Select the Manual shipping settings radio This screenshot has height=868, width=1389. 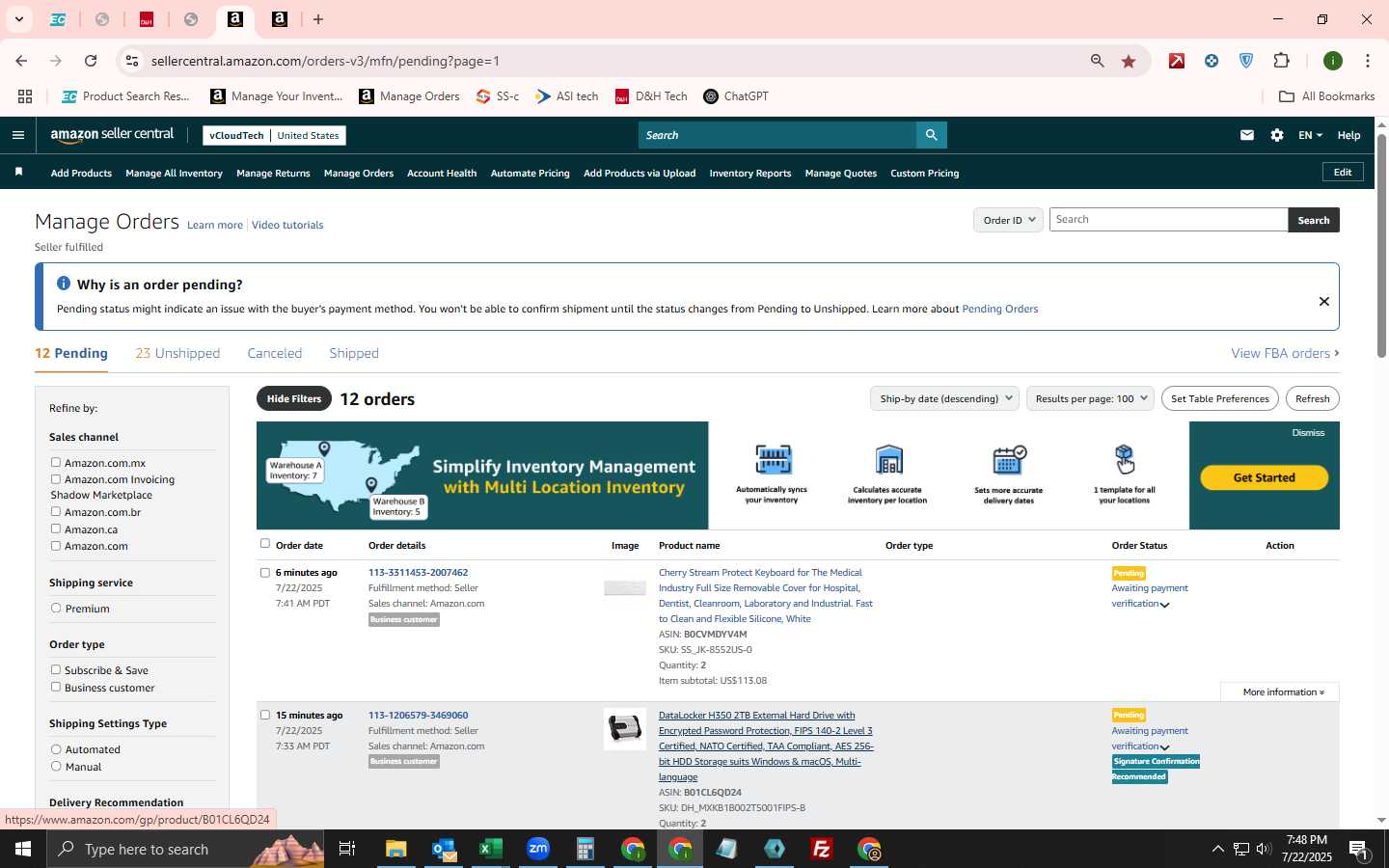click(x=56, y=766)
